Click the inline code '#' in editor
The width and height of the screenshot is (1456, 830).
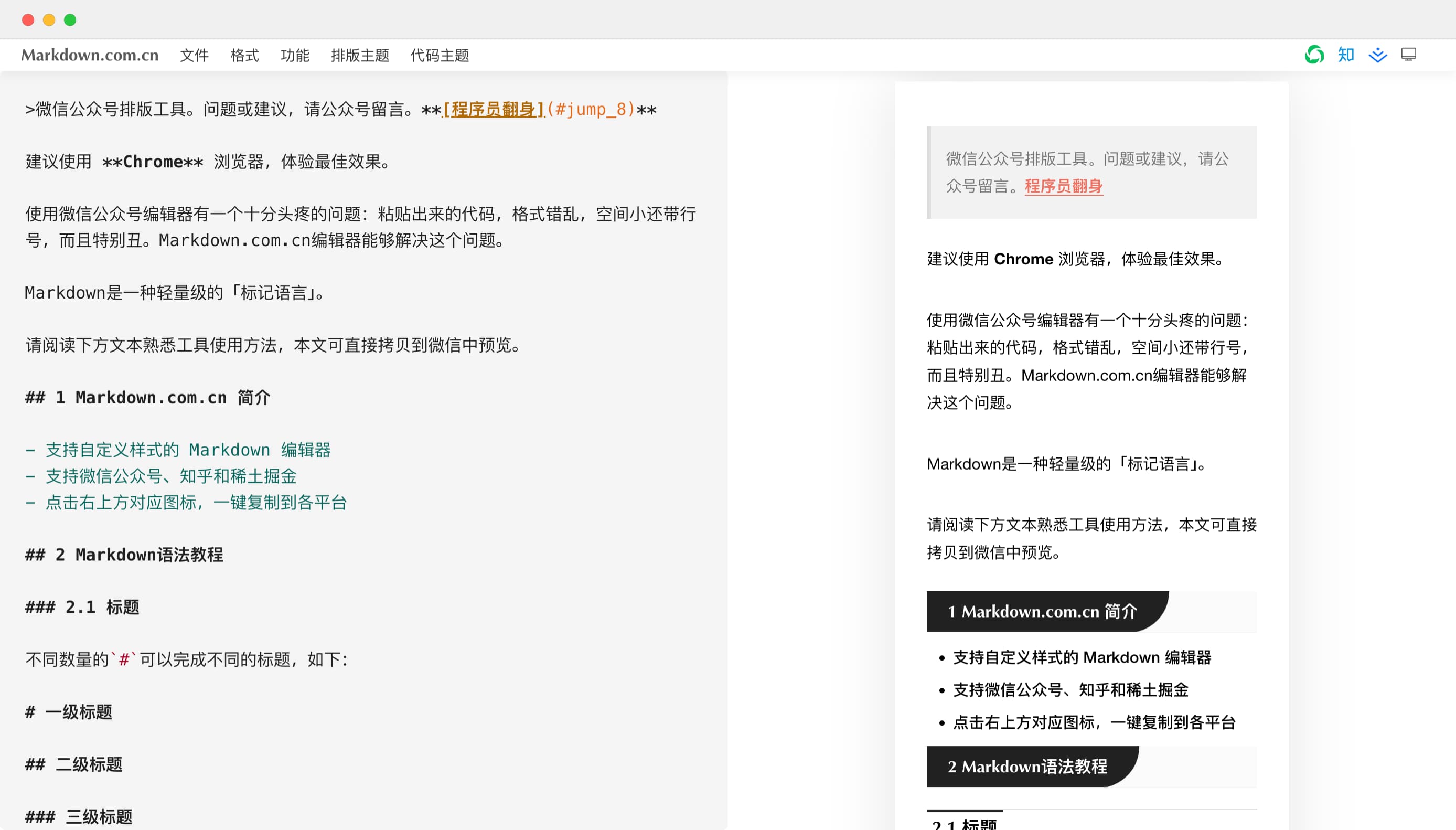[x=124, y=659]
